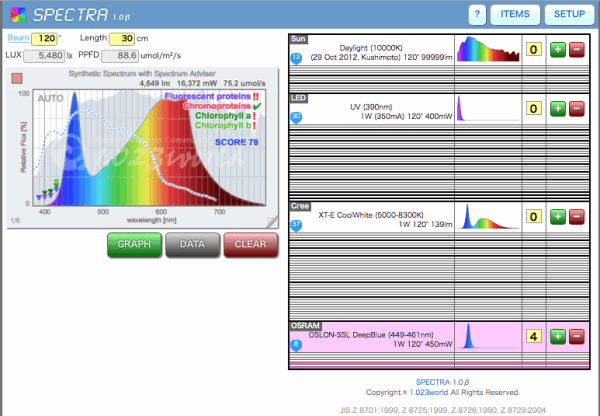Click the graph title Synthetic Spectrum text
Image resolution: width=600 pixels, height=416 pixels.
pos(142,73)
